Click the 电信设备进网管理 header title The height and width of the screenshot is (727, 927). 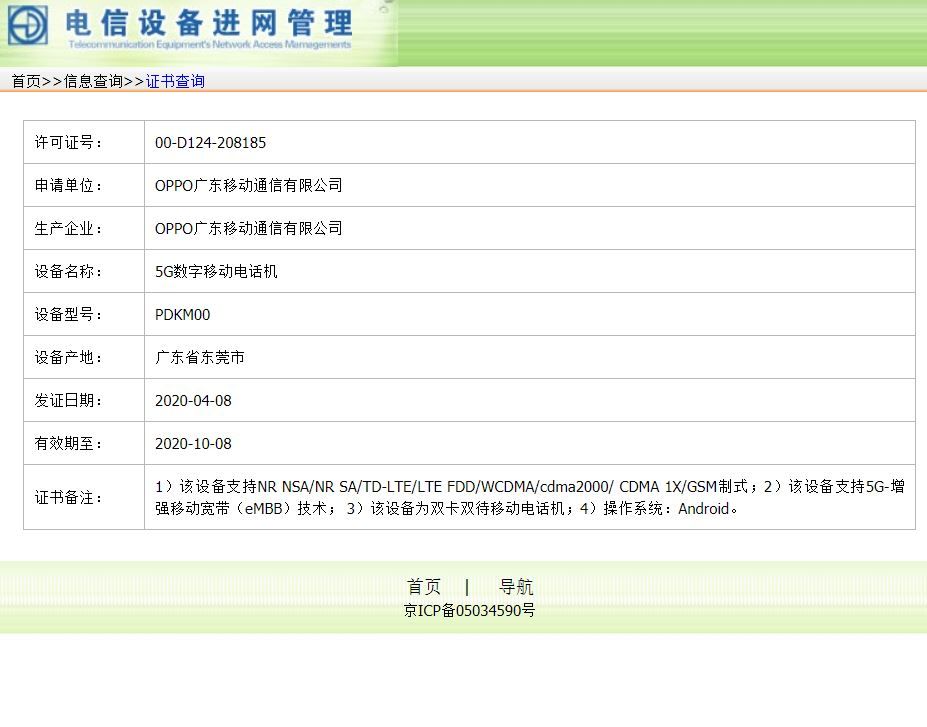pyautogui.click(x=209, y=24)
